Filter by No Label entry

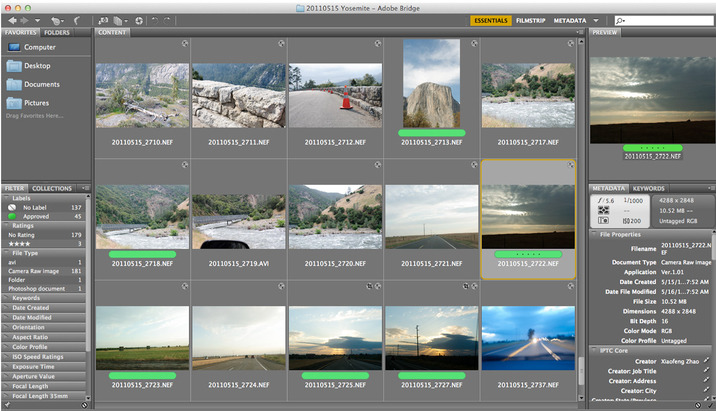click(x=35, y=206)
